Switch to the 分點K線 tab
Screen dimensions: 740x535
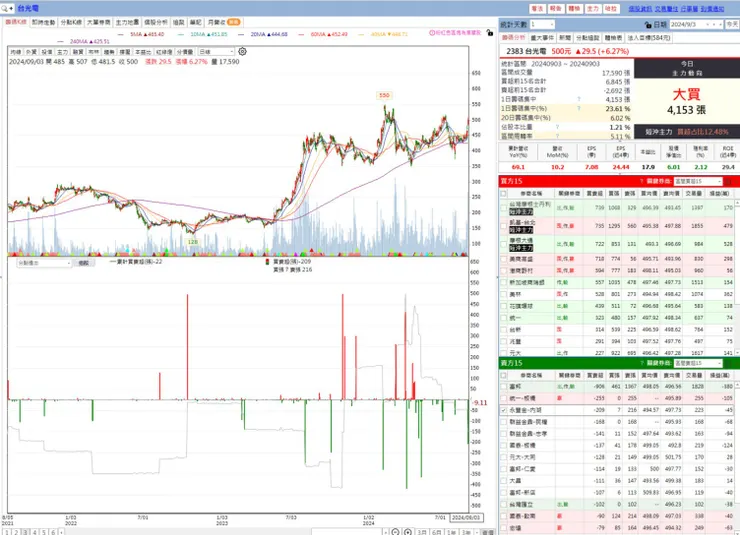pyautogui.click(x=71, y=22)
